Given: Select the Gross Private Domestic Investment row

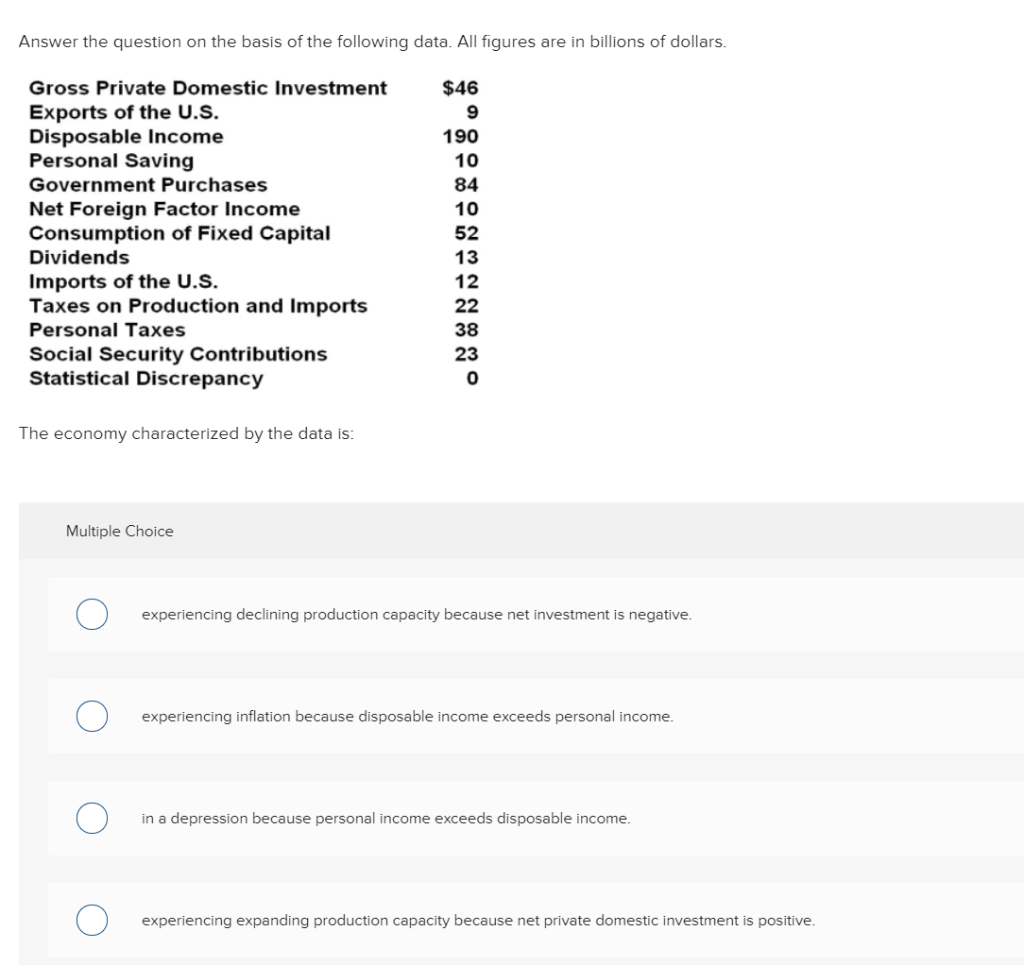Looking at the screenshot, I should pos(208,88).
